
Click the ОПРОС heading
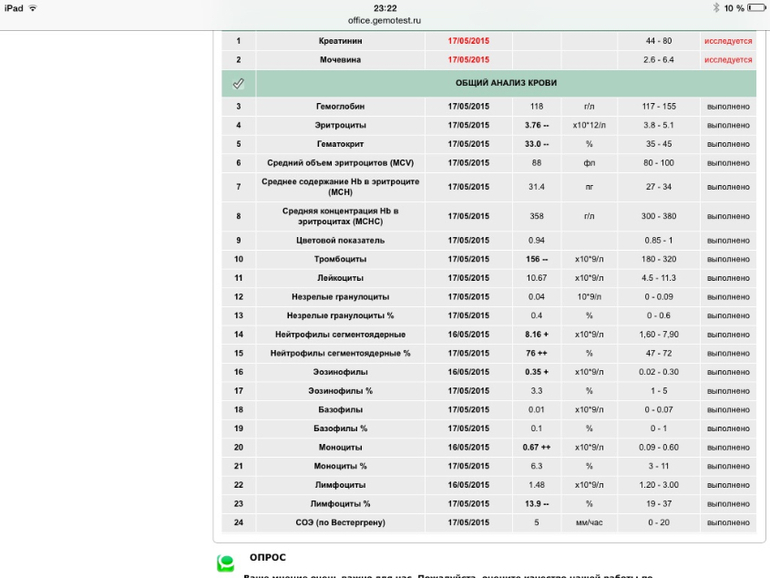tap(267, 558)
